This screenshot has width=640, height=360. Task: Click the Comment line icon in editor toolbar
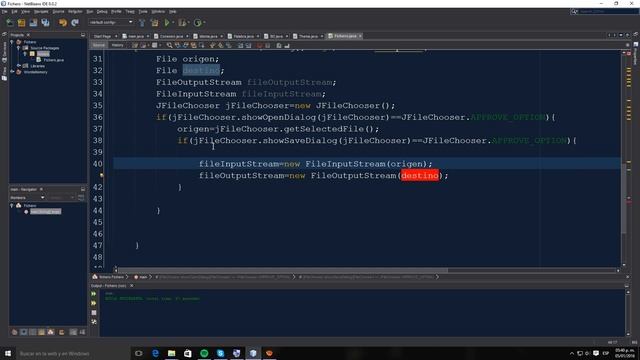tap(279, 45)
